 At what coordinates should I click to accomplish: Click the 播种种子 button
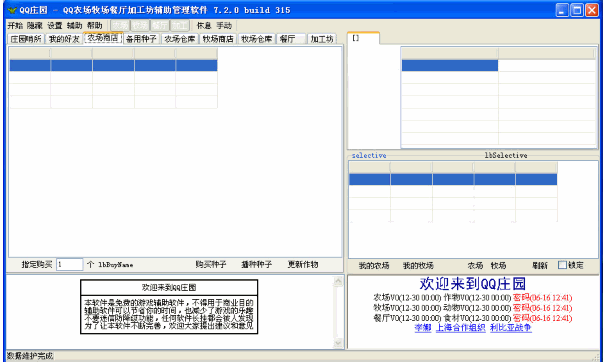(x=257, y=265)
